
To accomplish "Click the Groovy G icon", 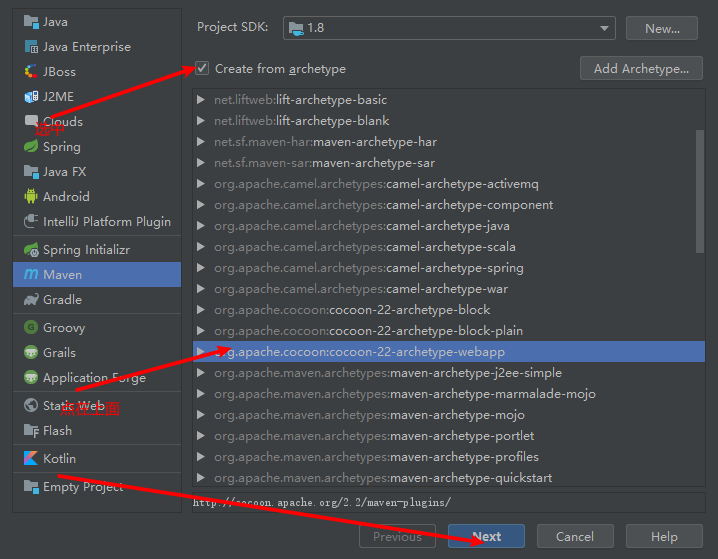I will pos(31,327).
